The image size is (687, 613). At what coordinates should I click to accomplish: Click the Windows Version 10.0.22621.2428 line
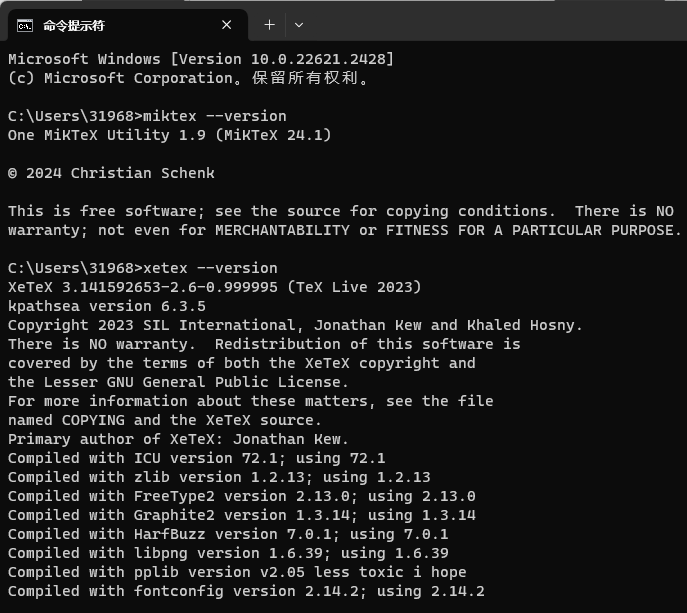(x=200, y=59)
